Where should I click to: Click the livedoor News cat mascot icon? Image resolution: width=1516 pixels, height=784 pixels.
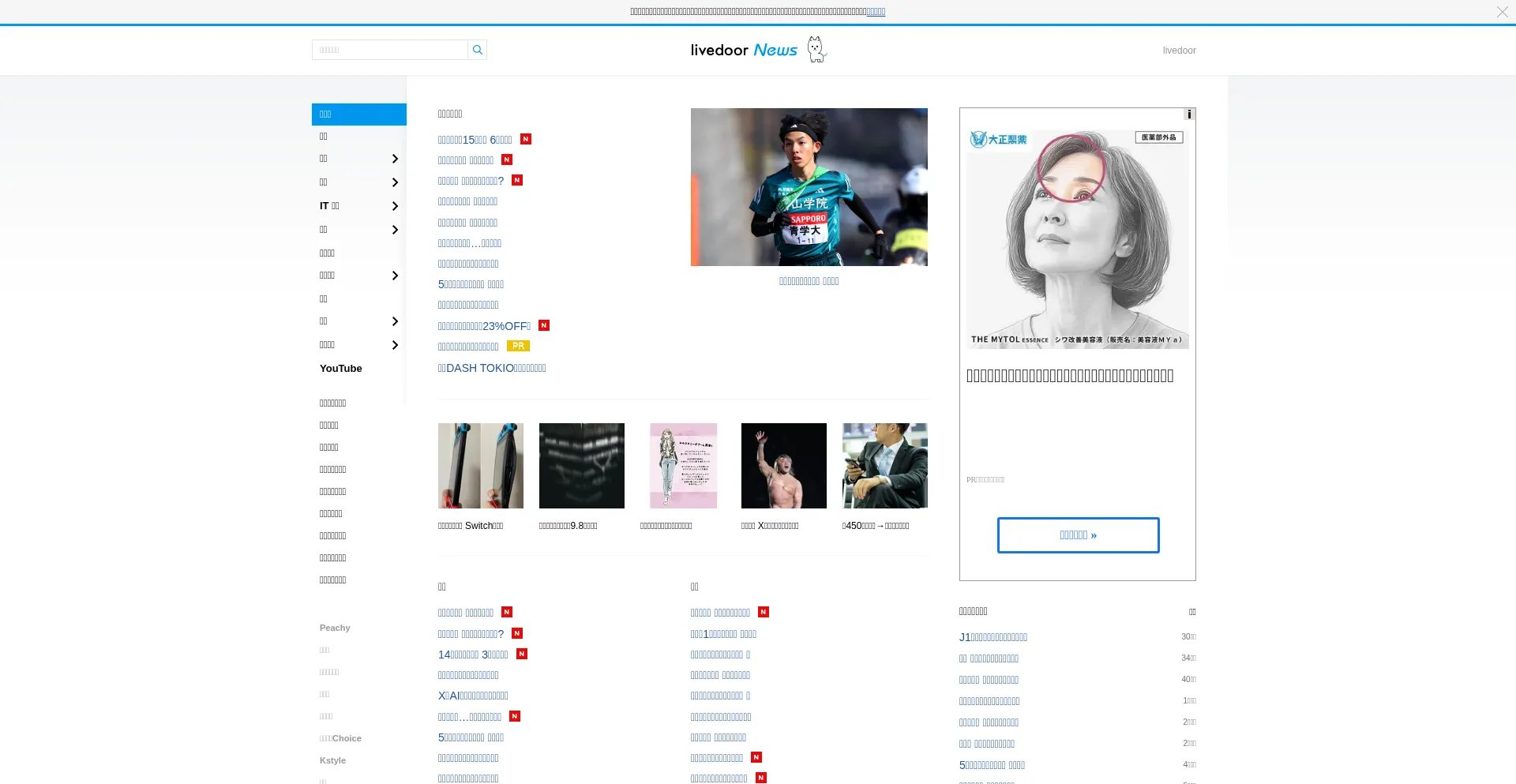[x=816, y=48]
